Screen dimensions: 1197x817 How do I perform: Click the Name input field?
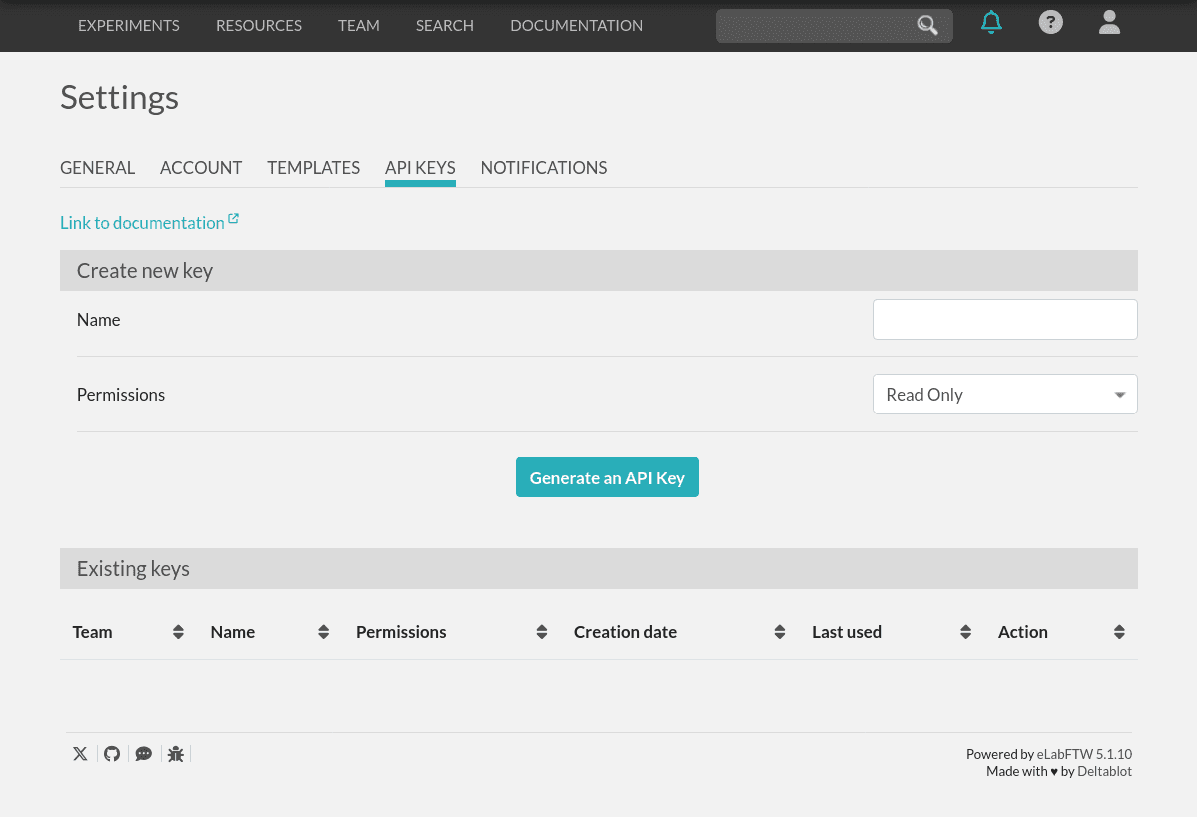(1004, 319)
